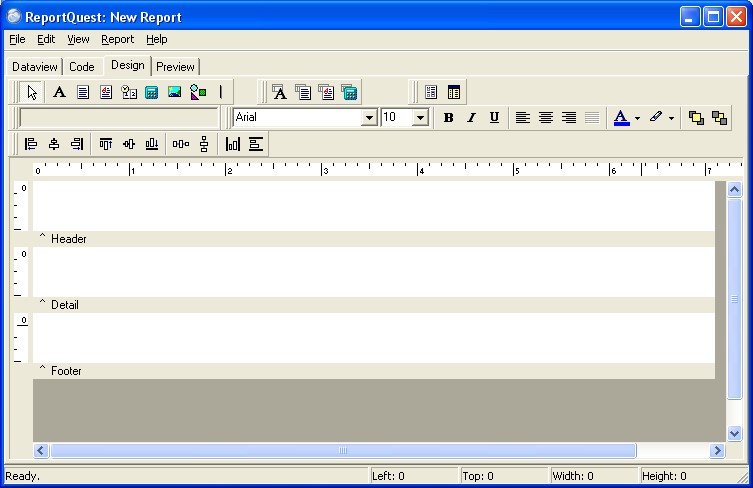This screenshot has height=488, width=753.
Task: Click the framed label 'A' icon
Action: coord(279,92)
